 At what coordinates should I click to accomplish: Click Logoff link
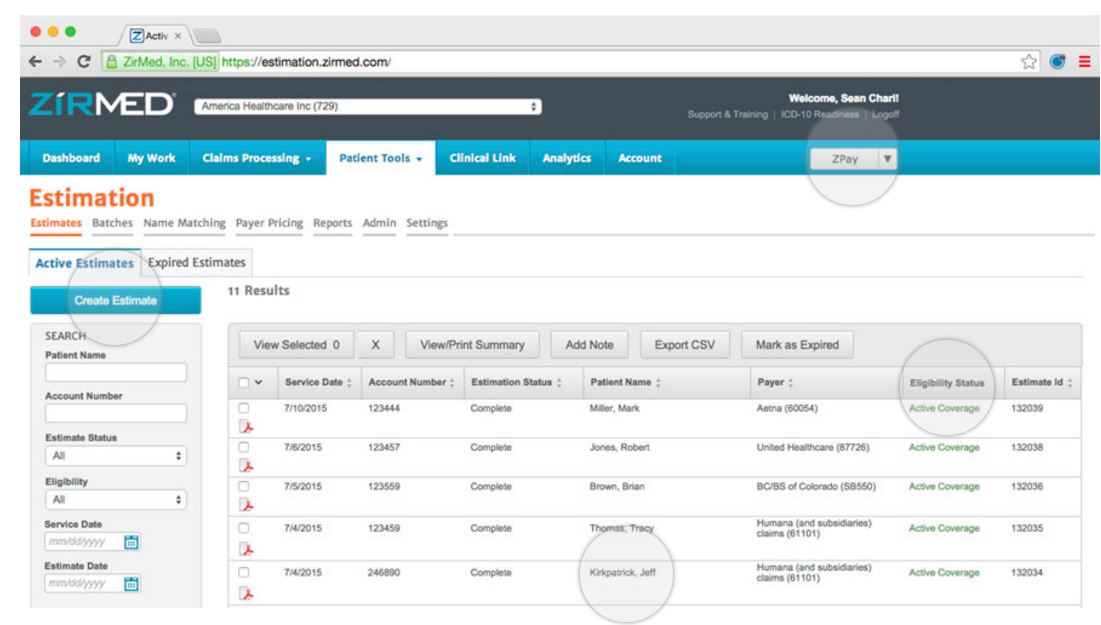pos(885,114)
